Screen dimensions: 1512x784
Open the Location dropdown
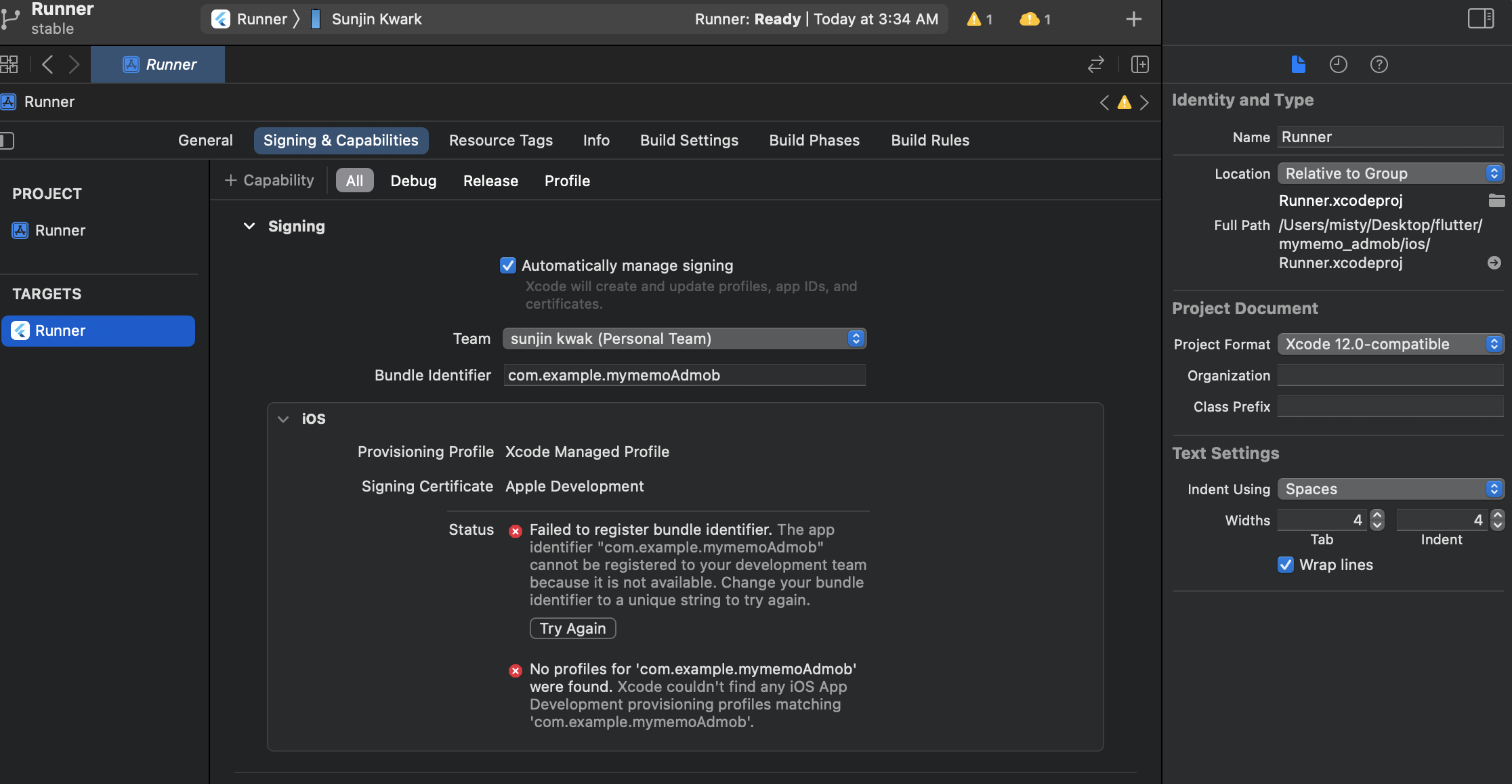point(1391,173)
